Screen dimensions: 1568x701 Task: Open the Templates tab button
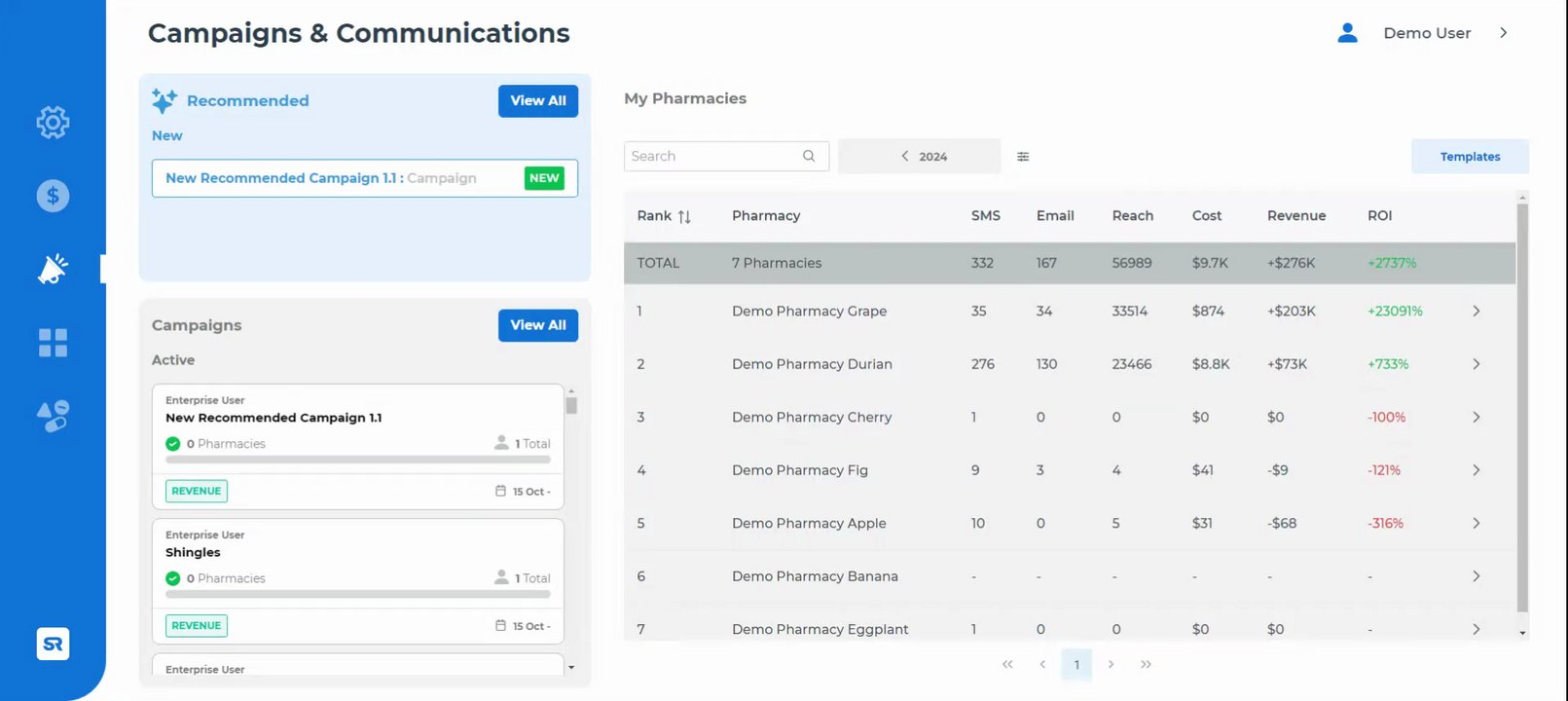tap(1470, 157)
